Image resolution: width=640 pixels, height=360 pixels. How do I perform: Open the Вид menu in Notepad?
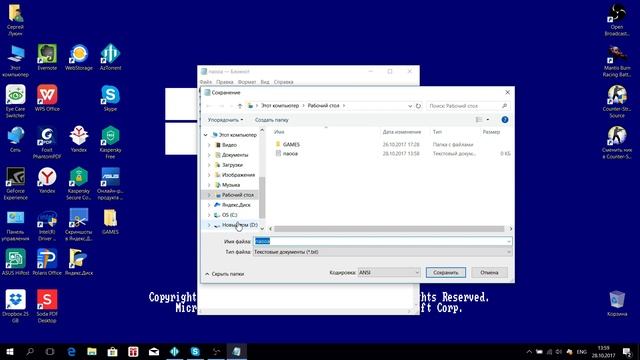(x=265, y=82)
